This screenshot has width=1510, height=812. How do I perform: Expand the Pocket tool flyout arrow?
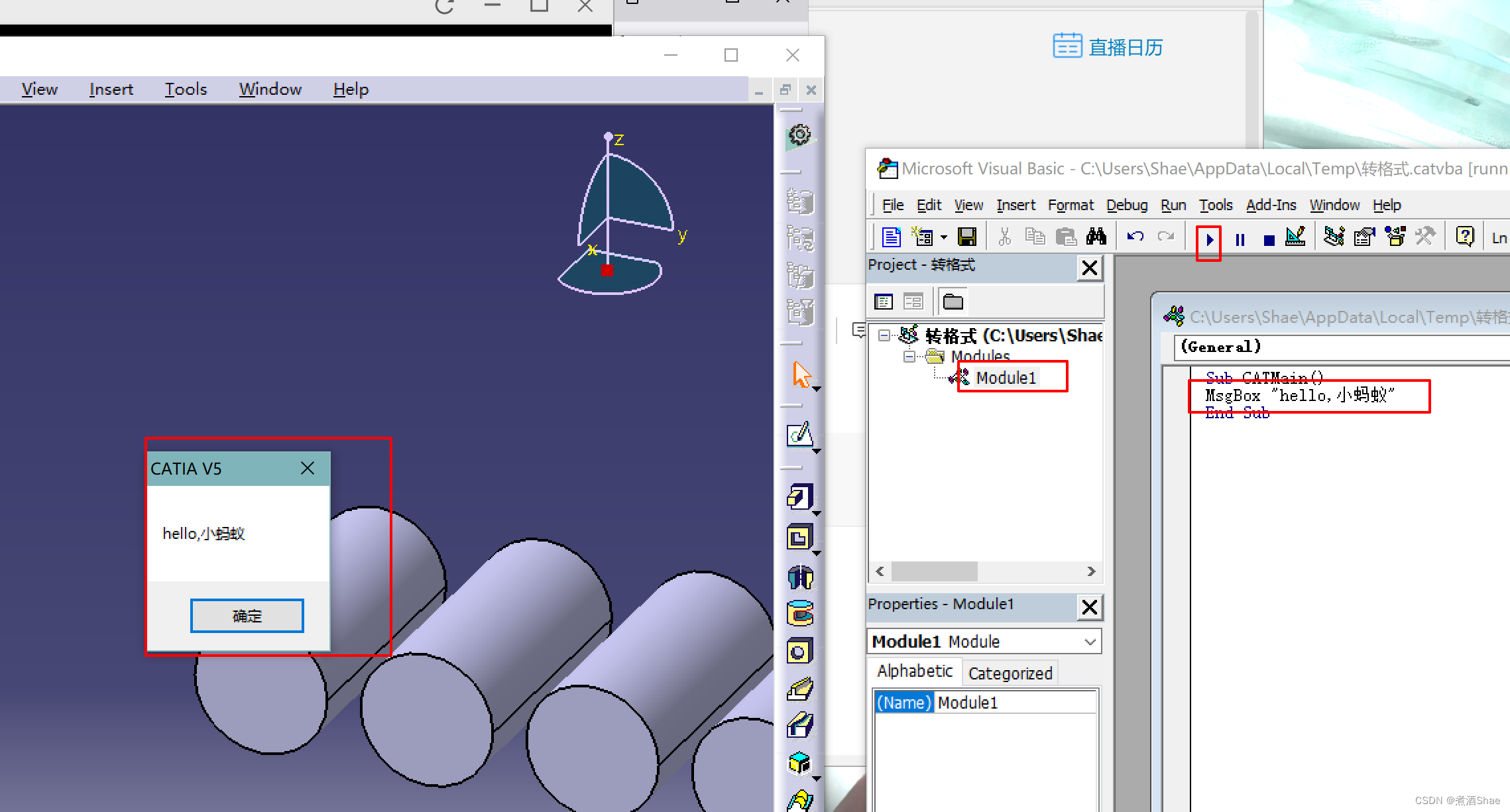pos(817,553)
